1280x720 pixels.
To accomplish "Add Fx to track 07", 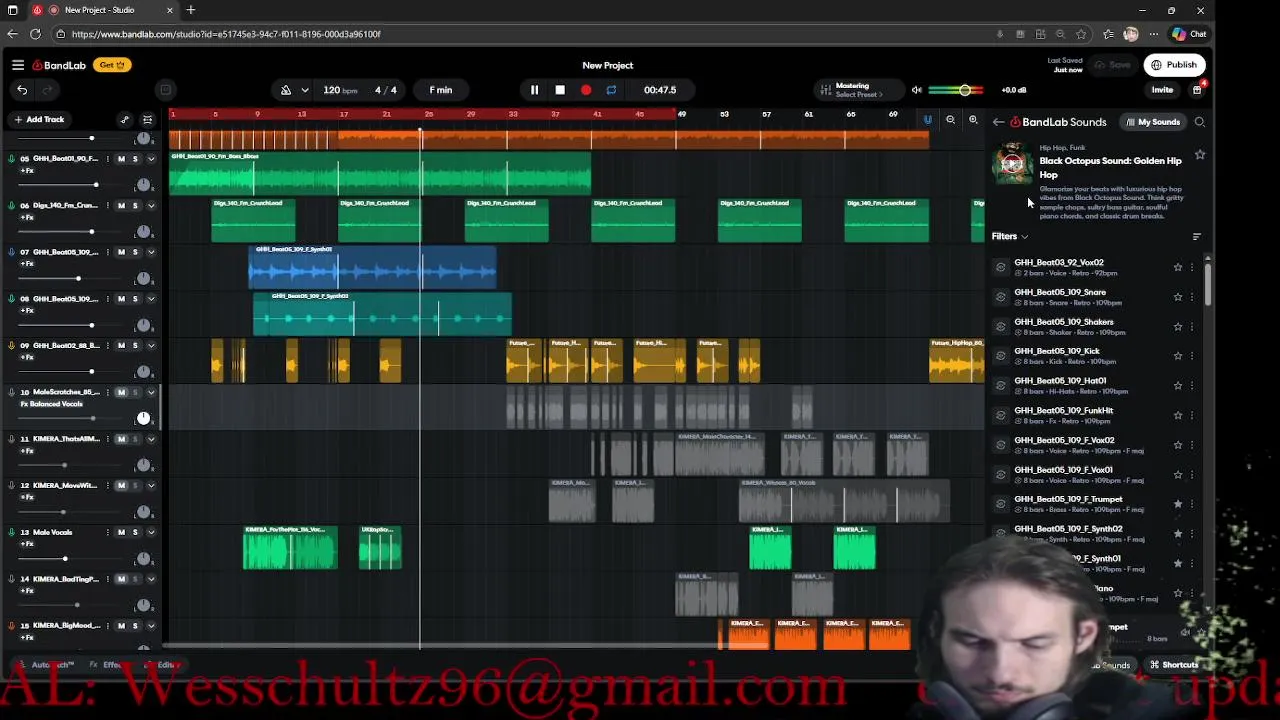I will (x=27, y=264).
